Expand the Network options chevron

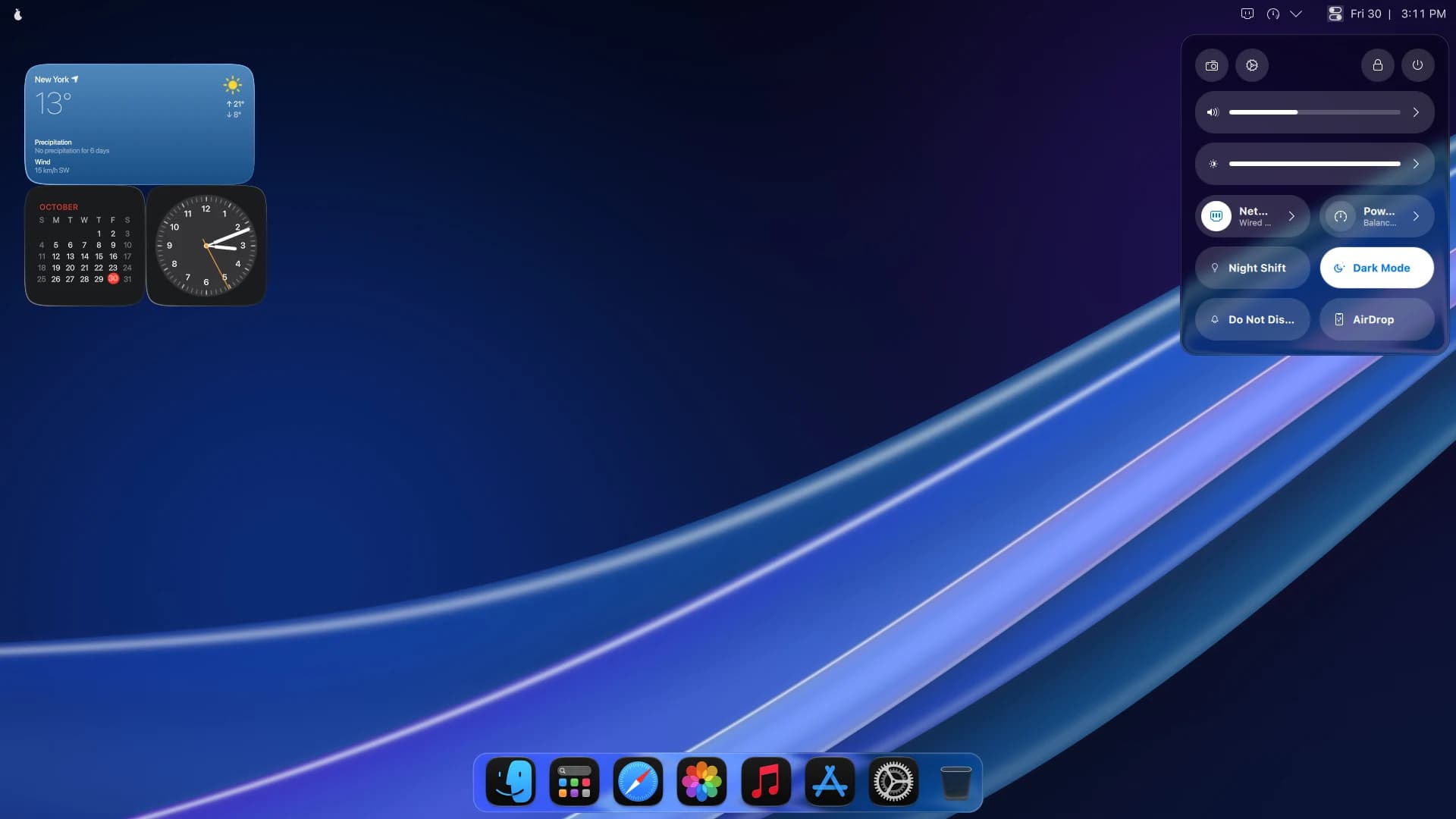point(1291,216)
